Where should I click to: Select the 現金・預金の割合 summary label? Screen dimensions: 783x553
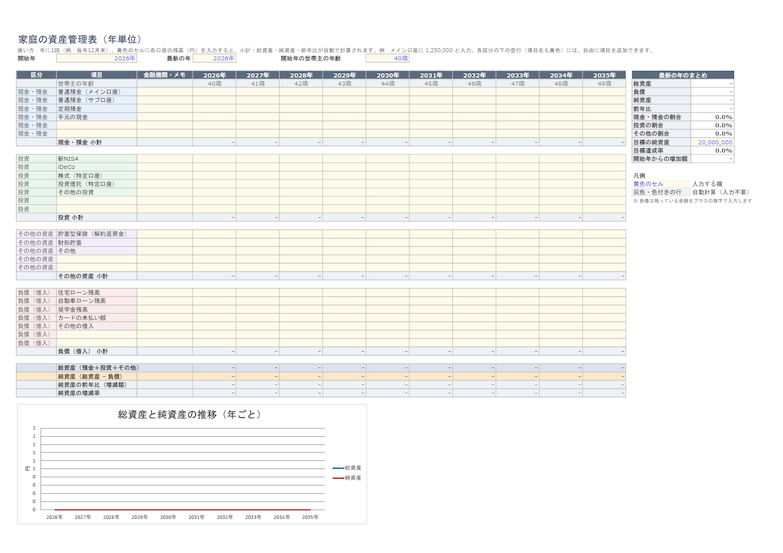tap(661, 117)
